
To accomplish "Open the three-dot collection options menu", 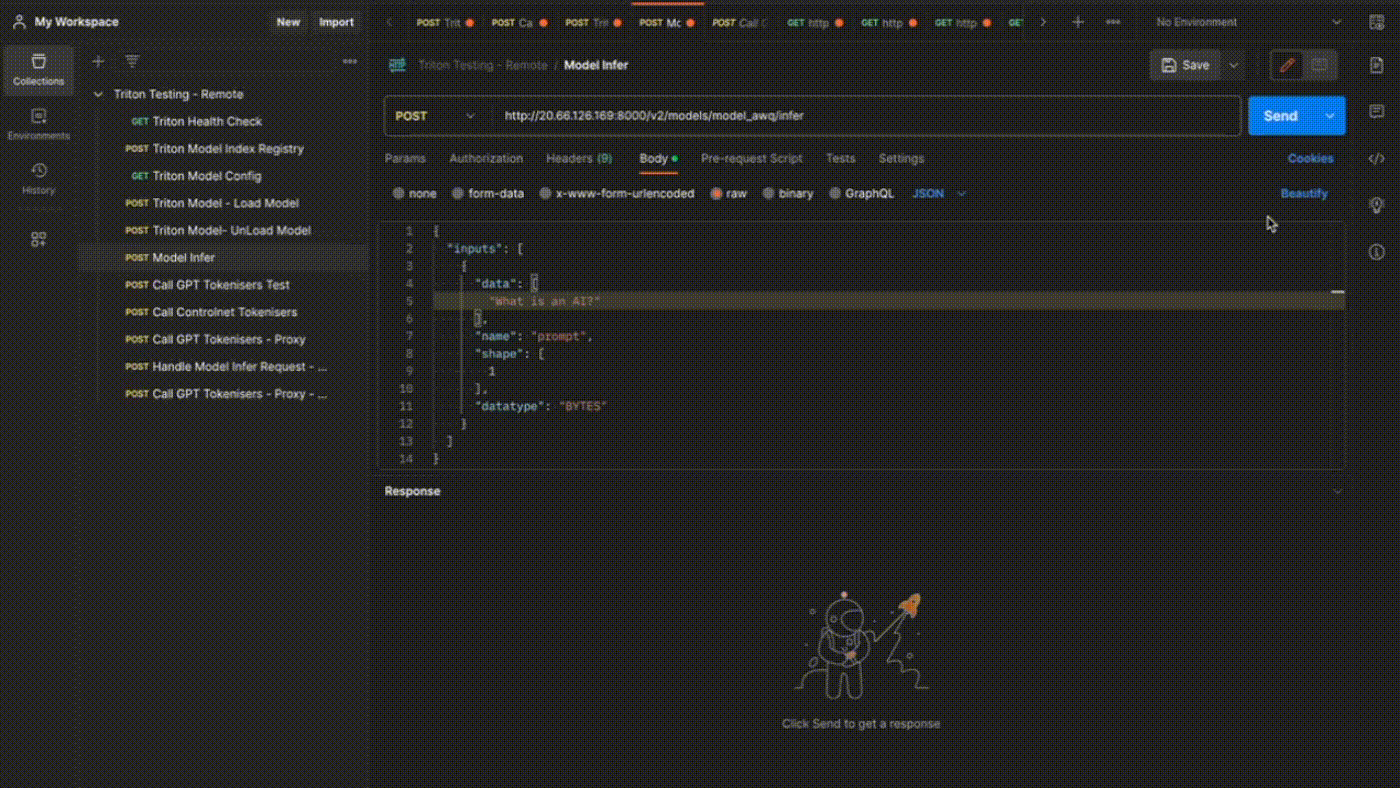I will tap(349, 62).
